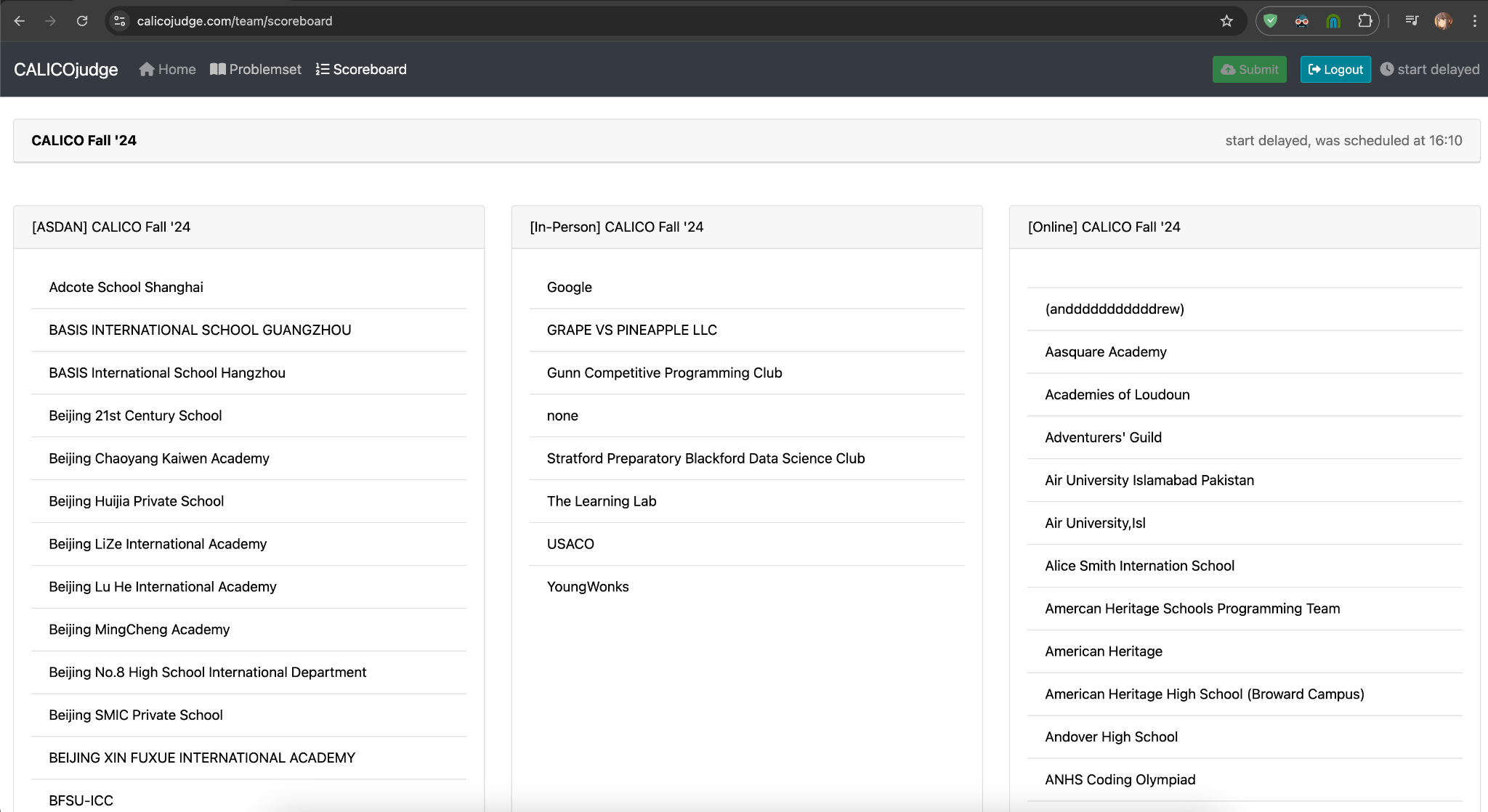Image resolution: width=1488 pixels, height=812 pixels.
Task: Click the back navigation arrow
Action: point(20,21)
